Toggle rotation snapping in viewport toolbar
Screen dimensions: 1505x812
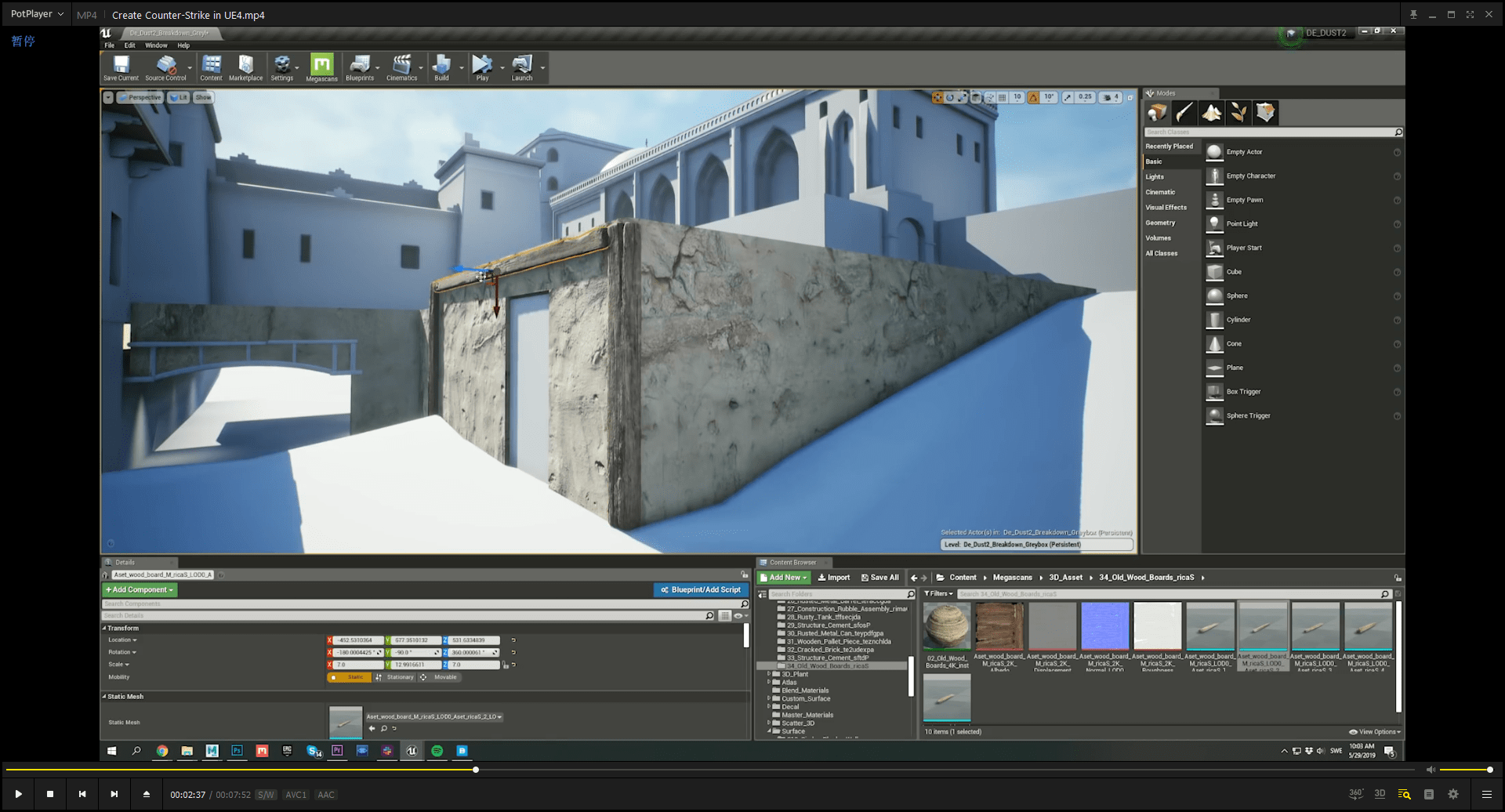click(1033, 98)
